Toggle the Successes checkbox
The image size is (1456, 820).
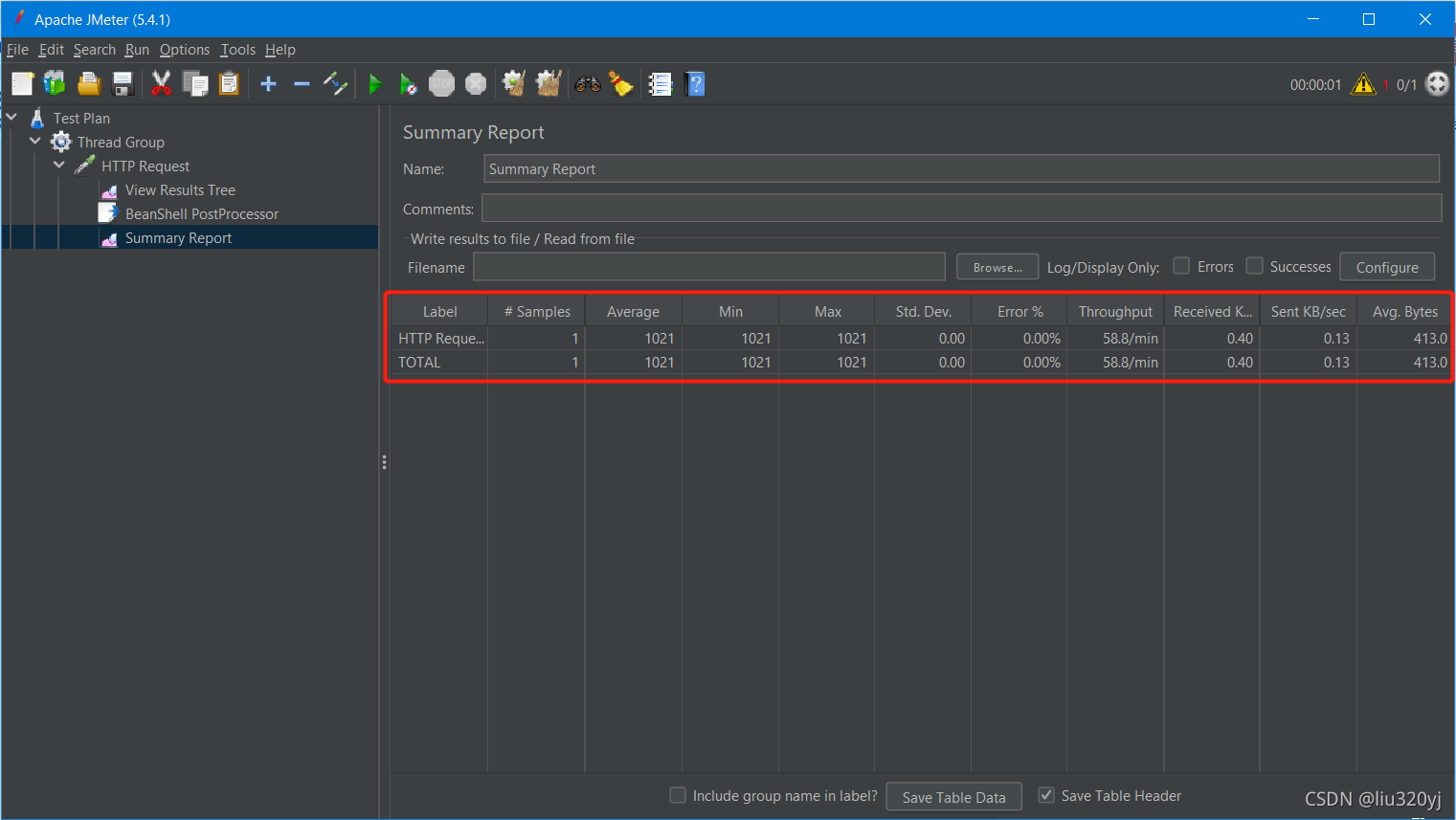(x=1254, y=266)
